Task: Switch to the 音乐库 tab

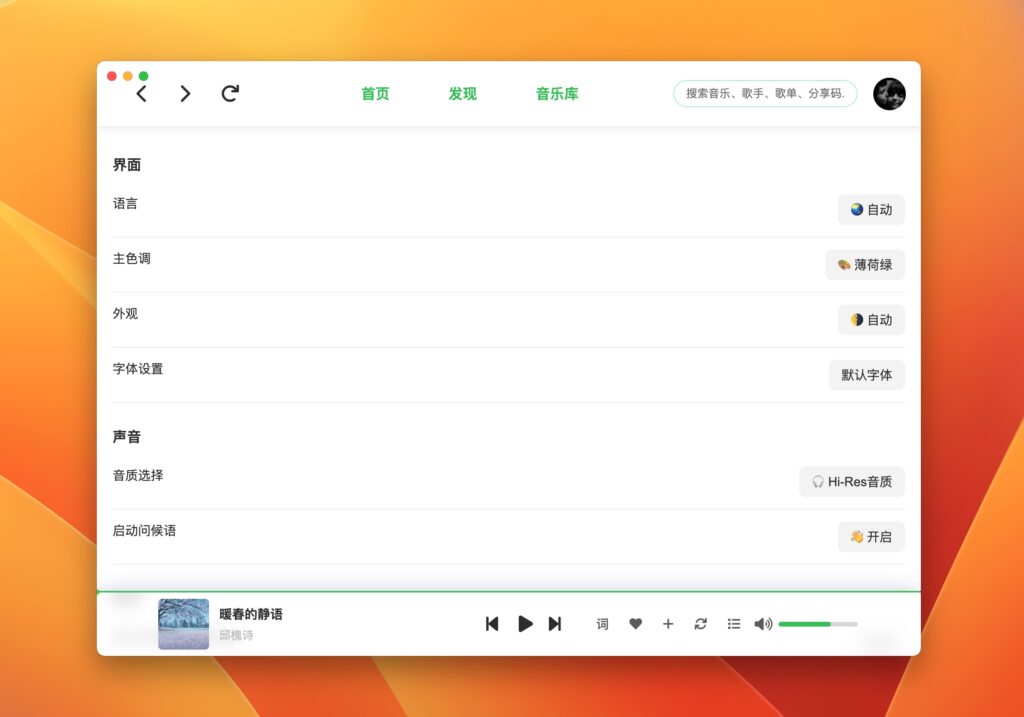Action: pyautogui.click(x=556, y=93)
